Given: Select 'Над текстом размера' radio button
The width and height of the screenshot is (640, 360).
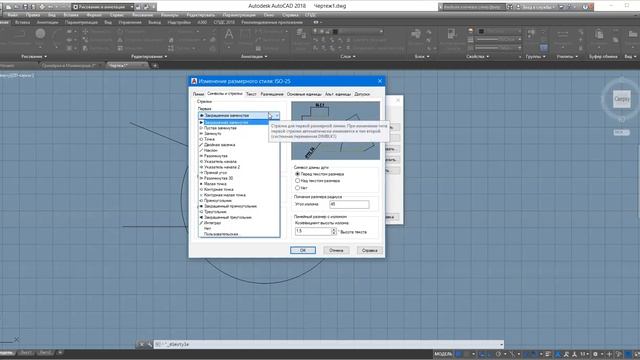Looking at the screenshot, I should (298, 180).
